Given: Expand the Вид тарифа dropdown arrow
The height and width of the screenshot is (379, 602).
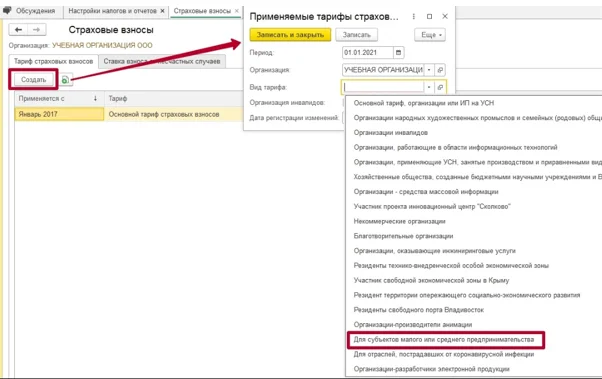Looking at the screenshot, I should pyautogui.click(x=429, y=87).
